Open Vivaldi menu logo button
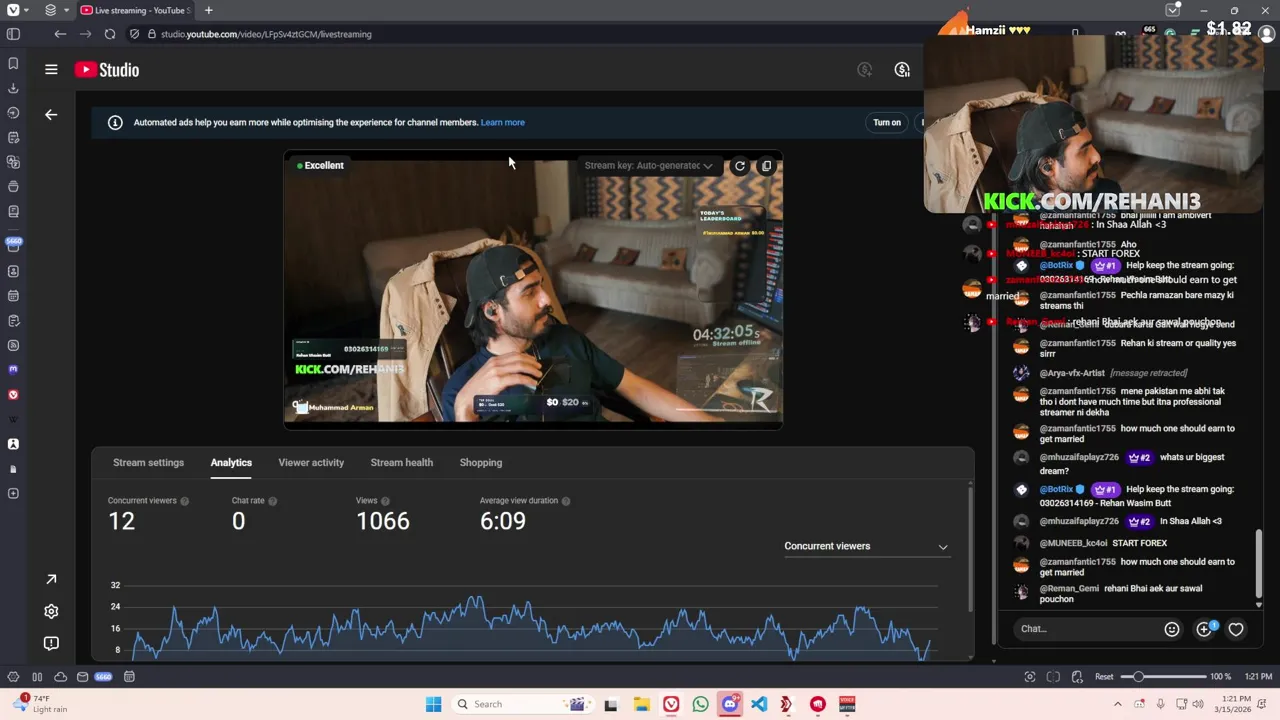Screen dimensions: 1280x720 (x=13, y=10)
